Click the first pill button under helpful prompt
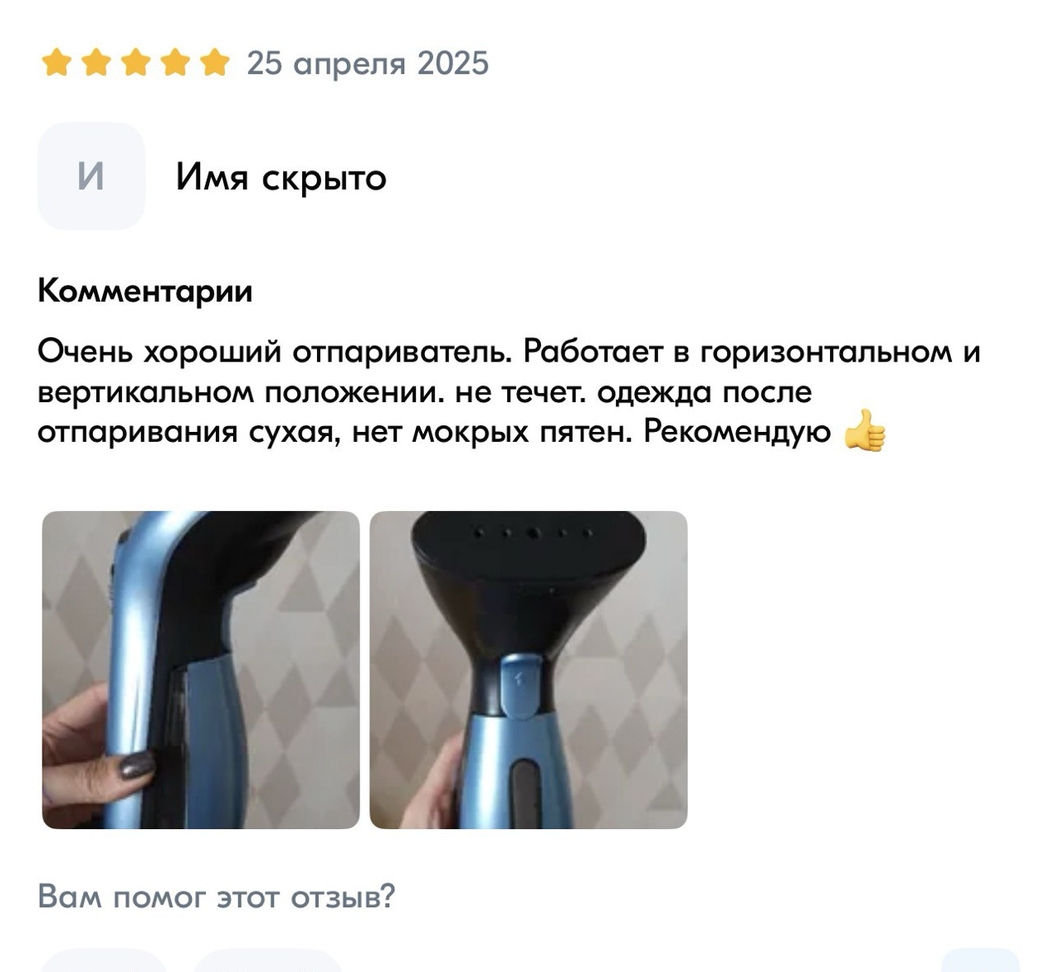 coord(104,961)
